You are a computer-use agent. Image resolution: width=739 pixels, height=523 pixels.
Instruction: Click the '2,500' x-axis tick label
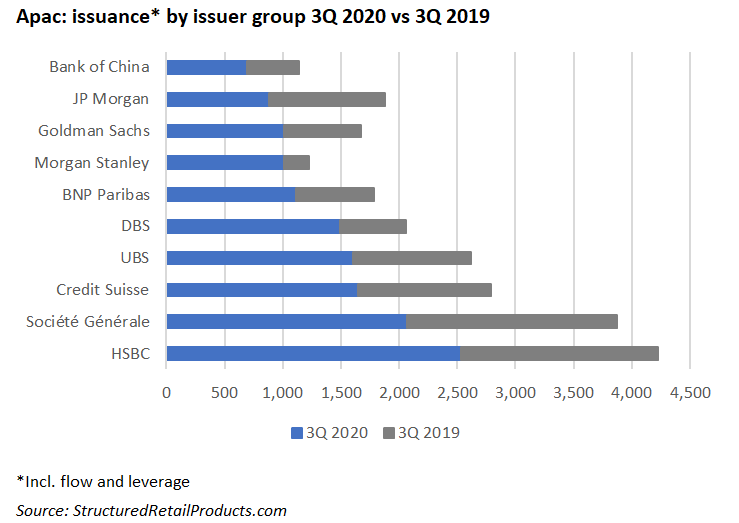coord(457,392)
